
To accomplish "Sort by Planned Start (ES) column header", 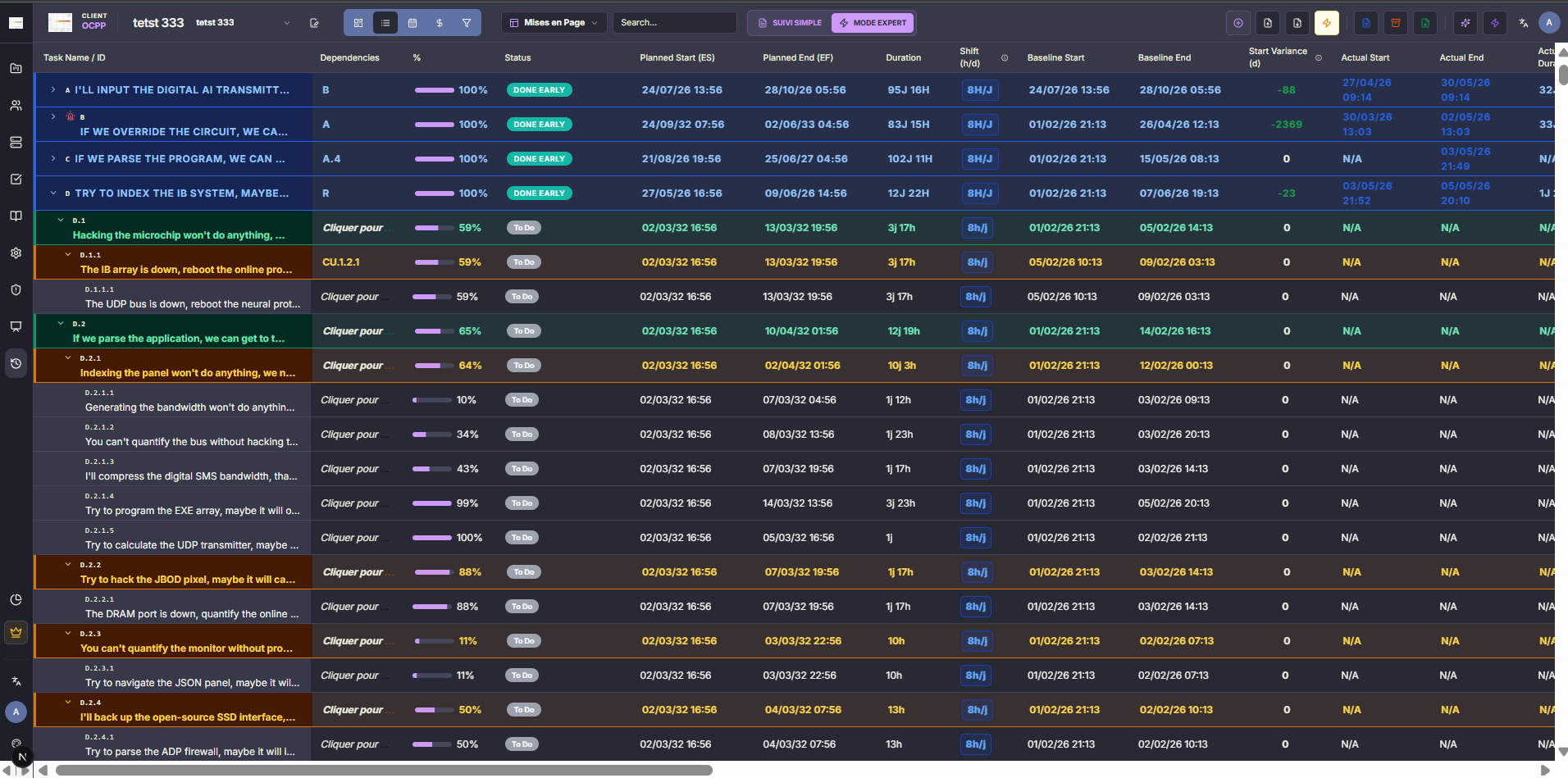I will 677,58.
